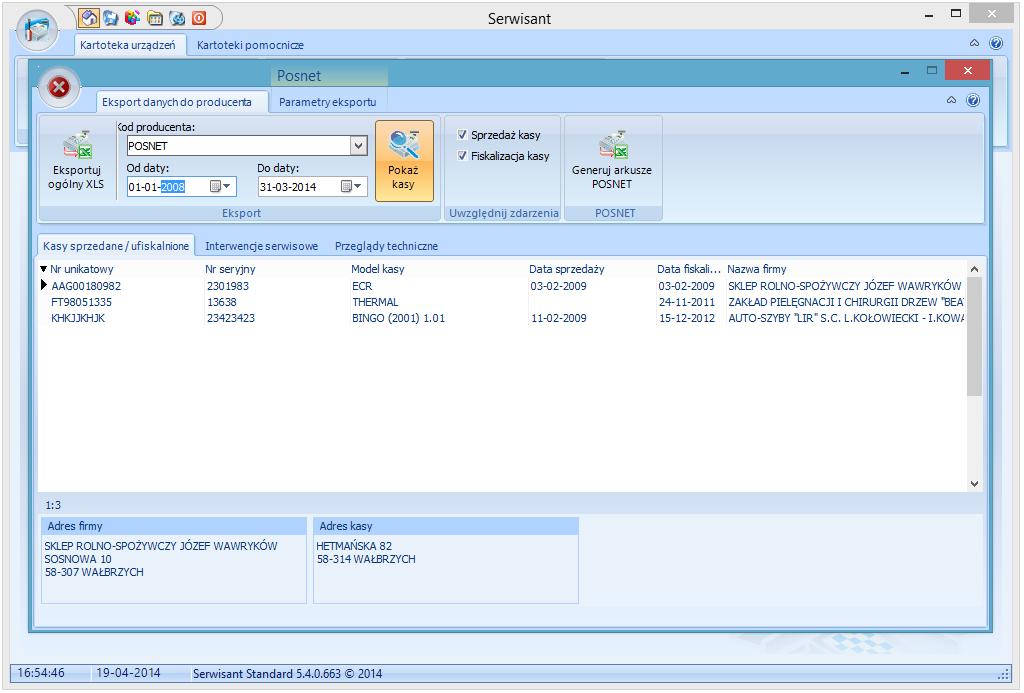Screen dimensions: 1024x693
Task: Collapse the Posnet window ribbon
Action: click(x=952, y=100)
